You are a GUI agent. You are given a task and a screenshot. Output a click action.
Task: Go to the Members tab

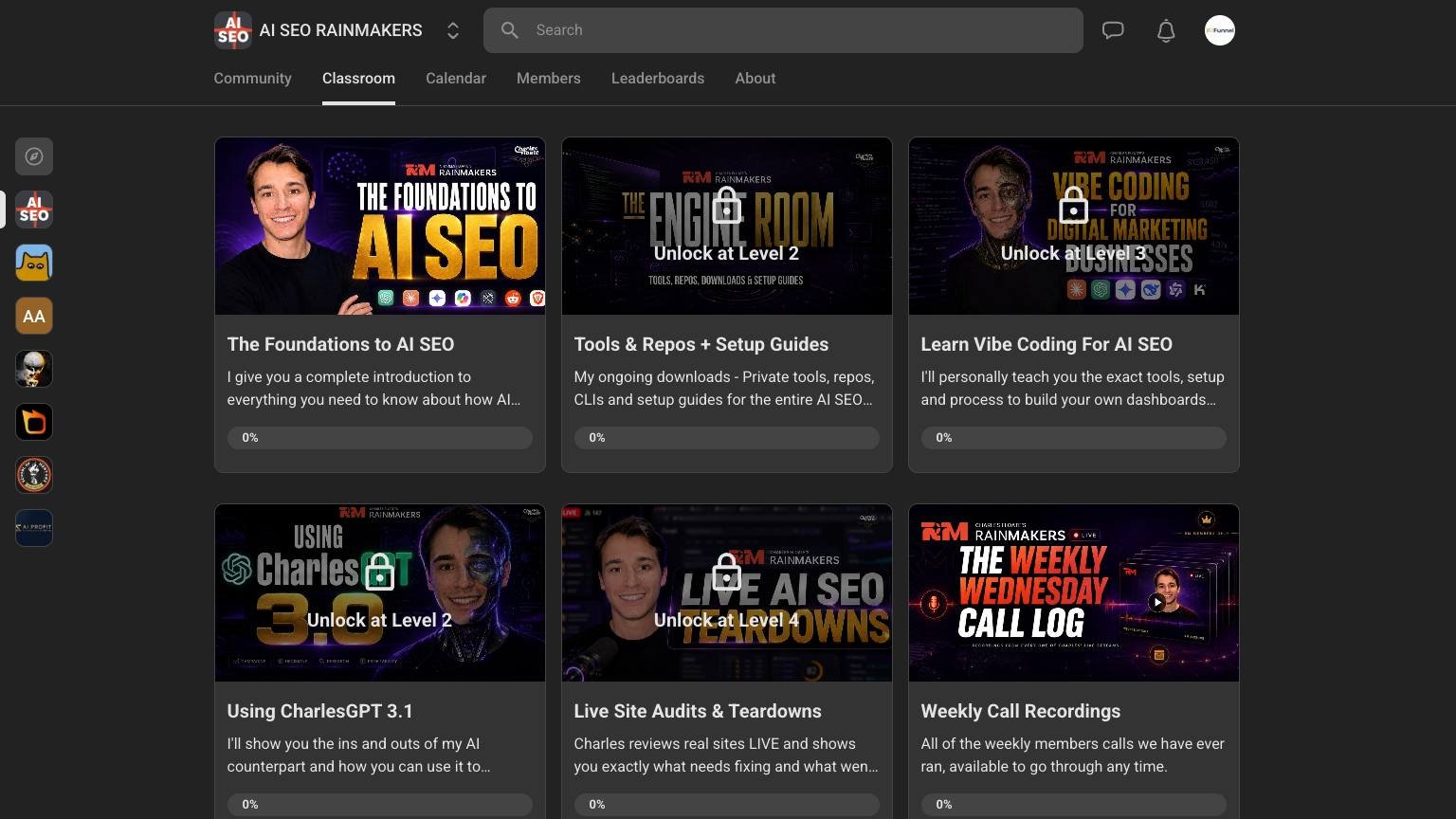point(549,79)
